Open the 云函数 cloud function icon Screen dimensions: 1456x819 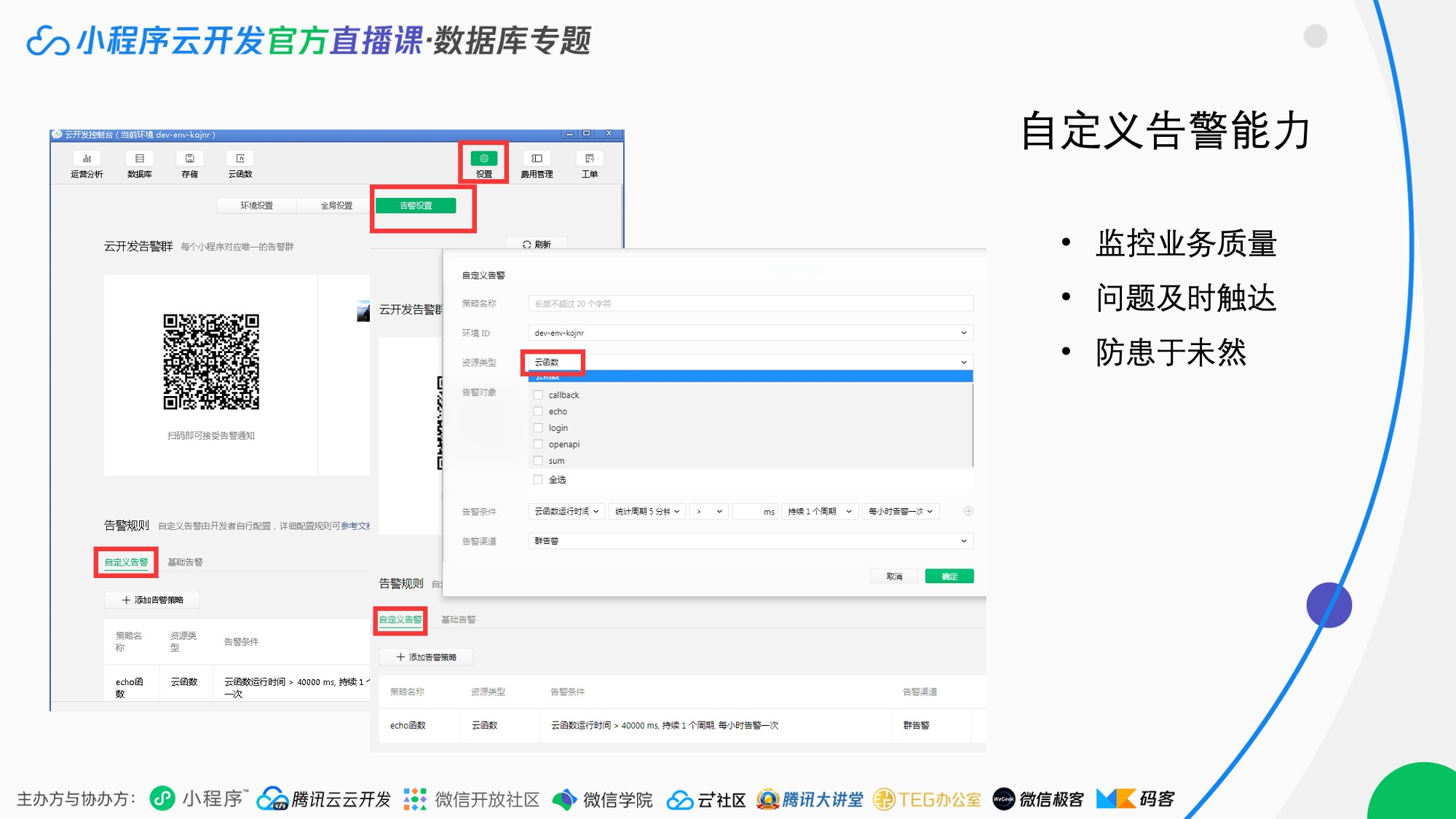(x=240, y=164)
